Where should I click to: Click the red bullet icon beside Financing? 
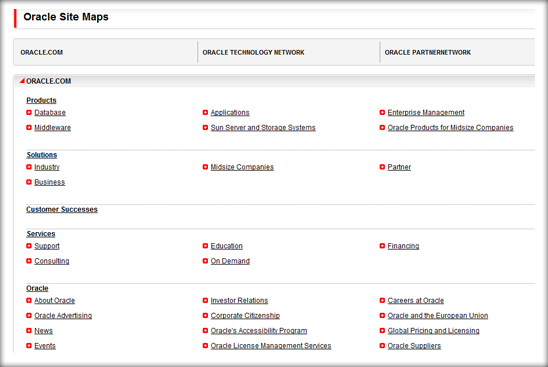click(x=382, y=246)
